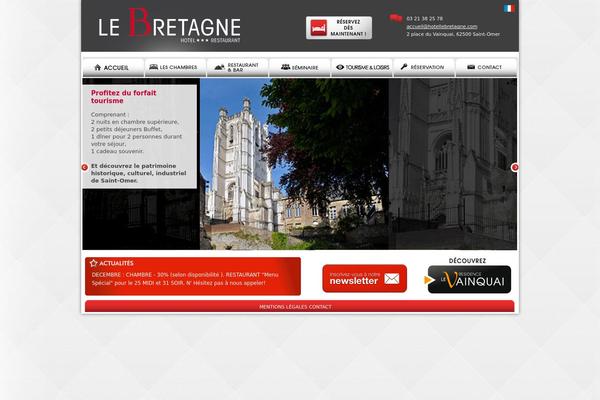600x400 pixels.
Task: Click the Le Bretagne hotel logo
Action: [169, 25]
